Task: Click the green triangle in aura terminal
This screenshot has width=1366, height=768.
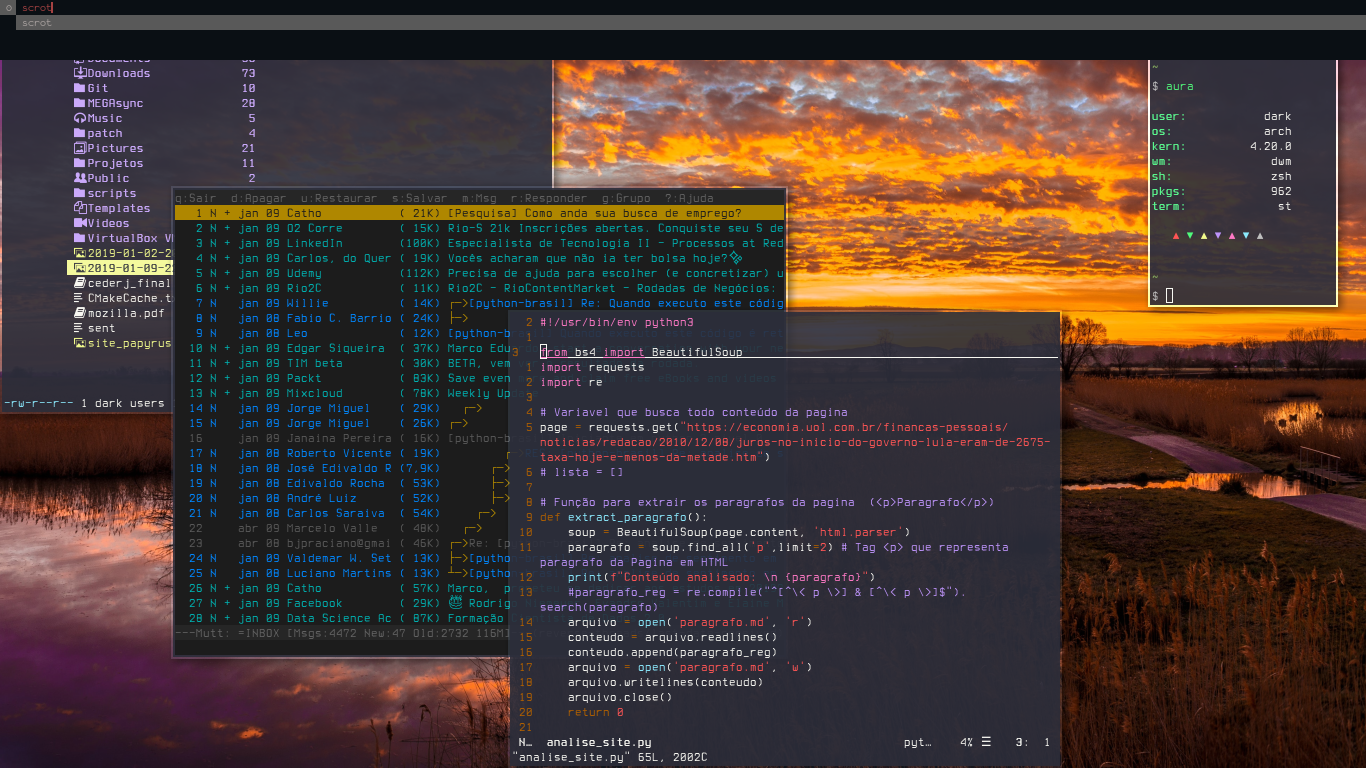Action: point(1190,236)
